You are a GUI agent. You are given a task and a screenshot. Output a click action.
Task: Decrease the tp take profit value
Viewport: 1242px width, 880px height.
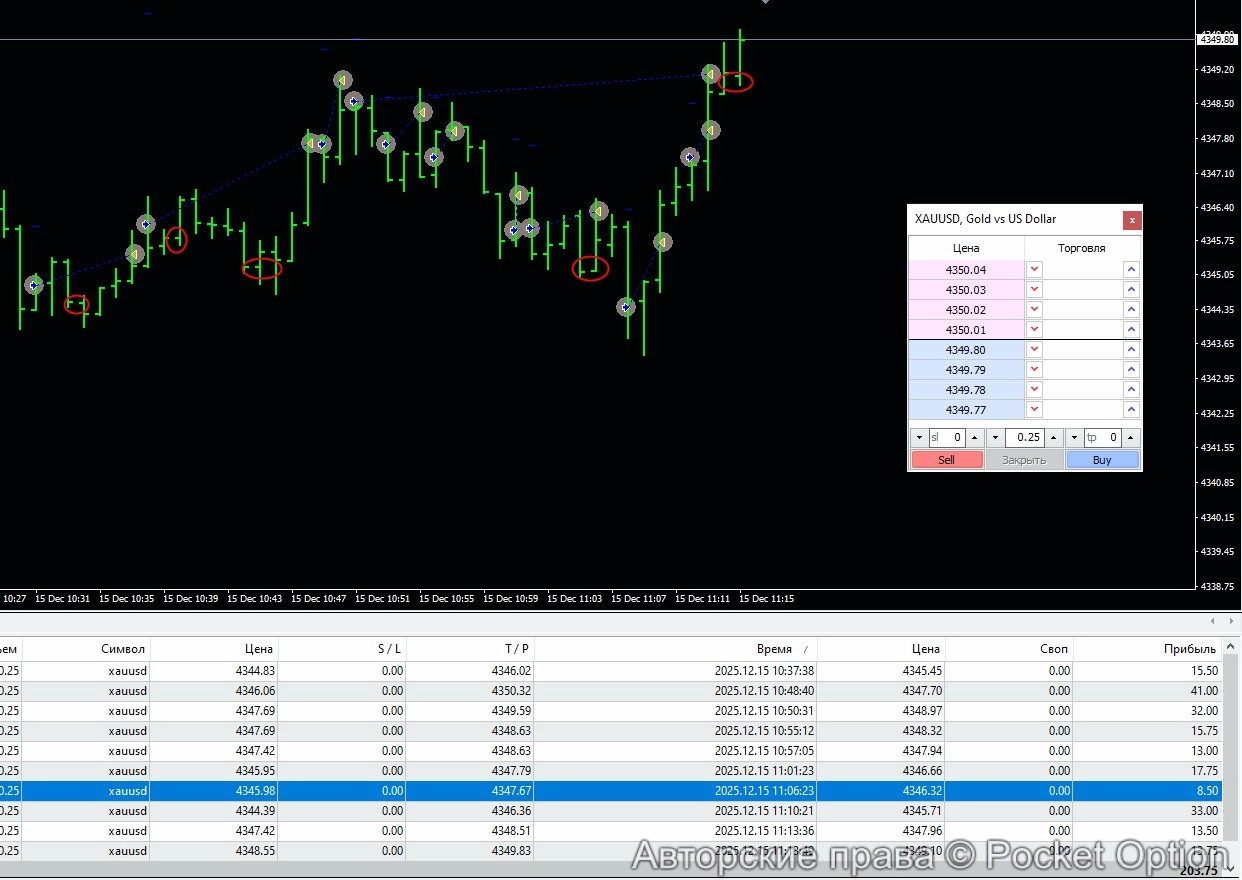pyautogui.click(x=1074, y=438)
